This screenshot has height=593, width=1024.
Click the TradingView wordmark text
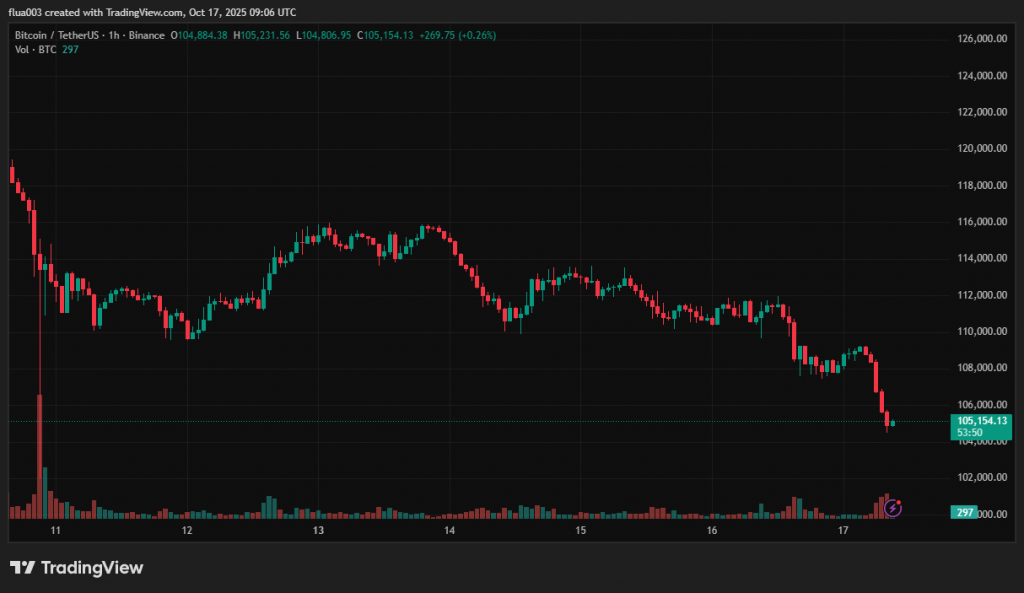click(92, 568)
